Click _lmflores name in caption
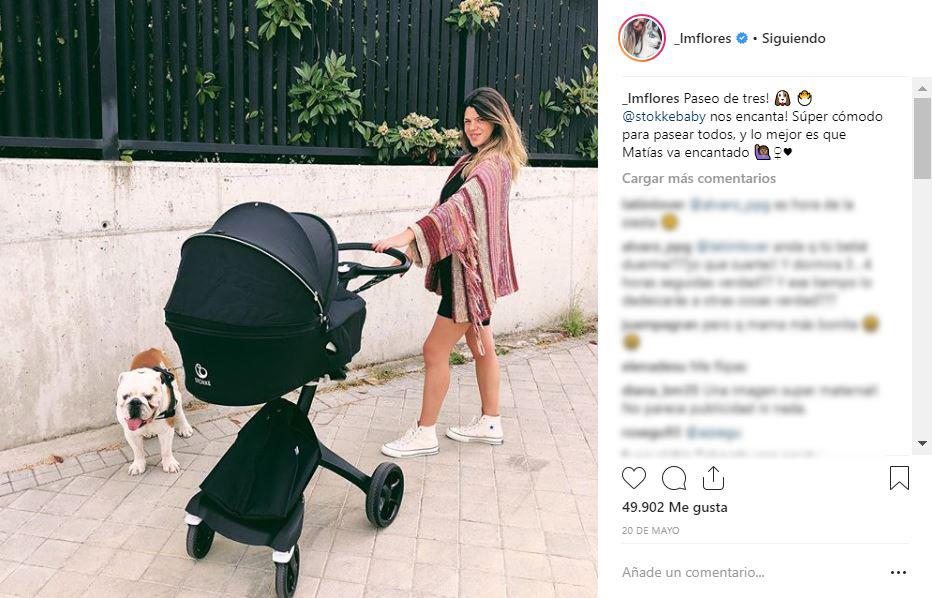 click(x=651, y=98)
